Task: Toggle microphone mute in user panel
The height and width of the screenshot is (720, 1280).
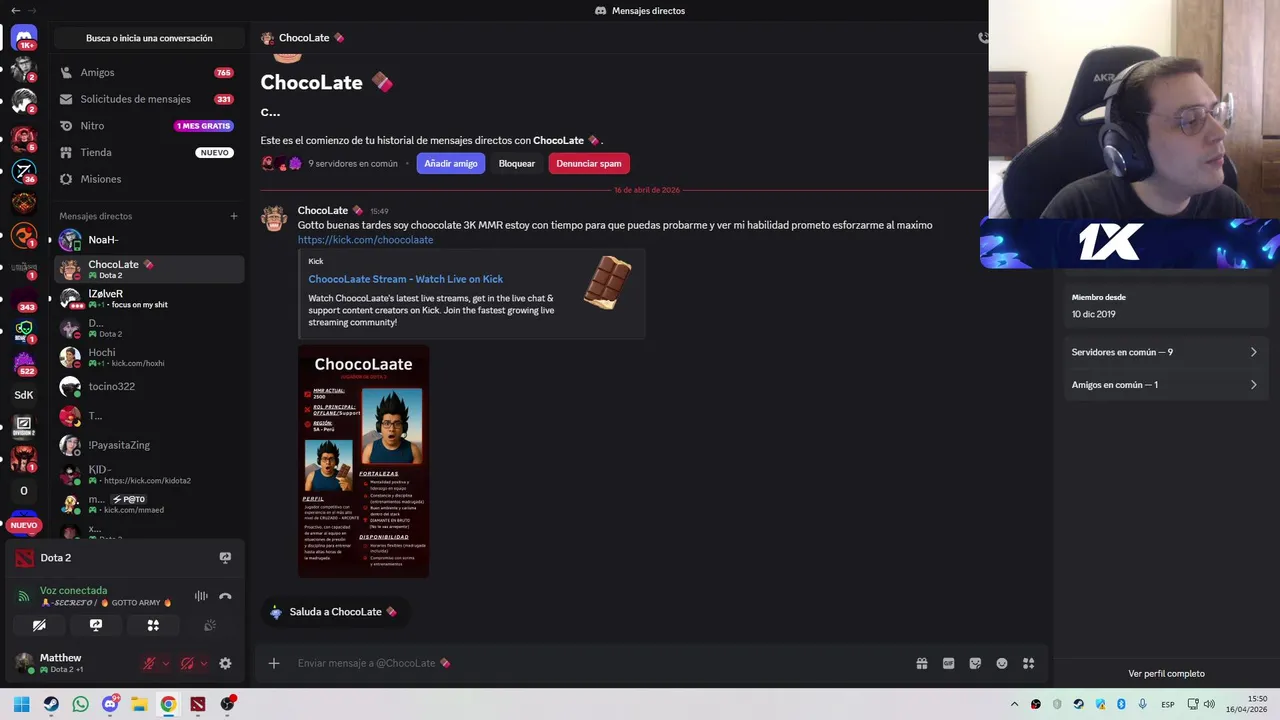Action: pos(149,663)
